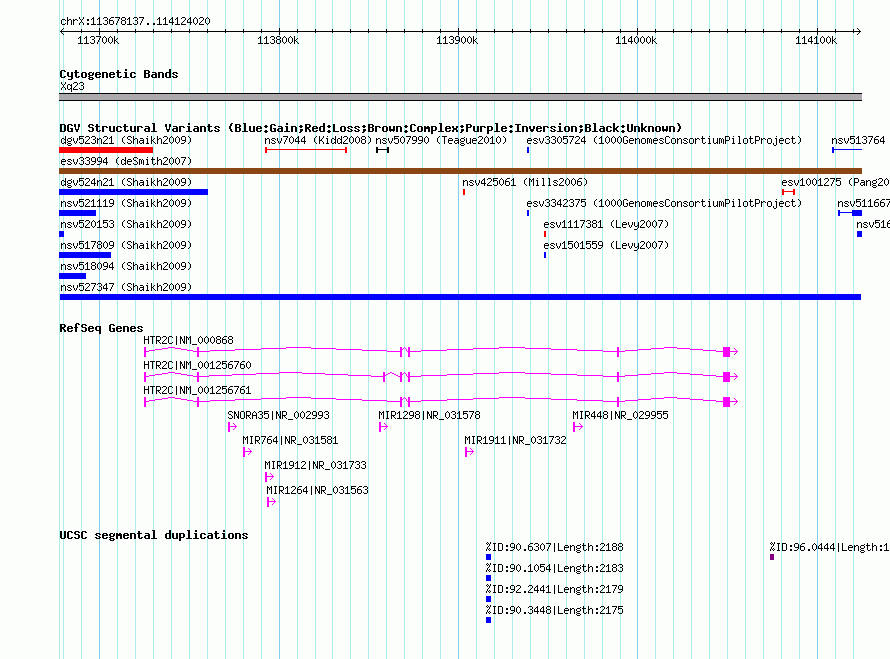Screen dimensions: 890x659
Task: Click the 113900k ruler tick label
Action: point(457,40)
